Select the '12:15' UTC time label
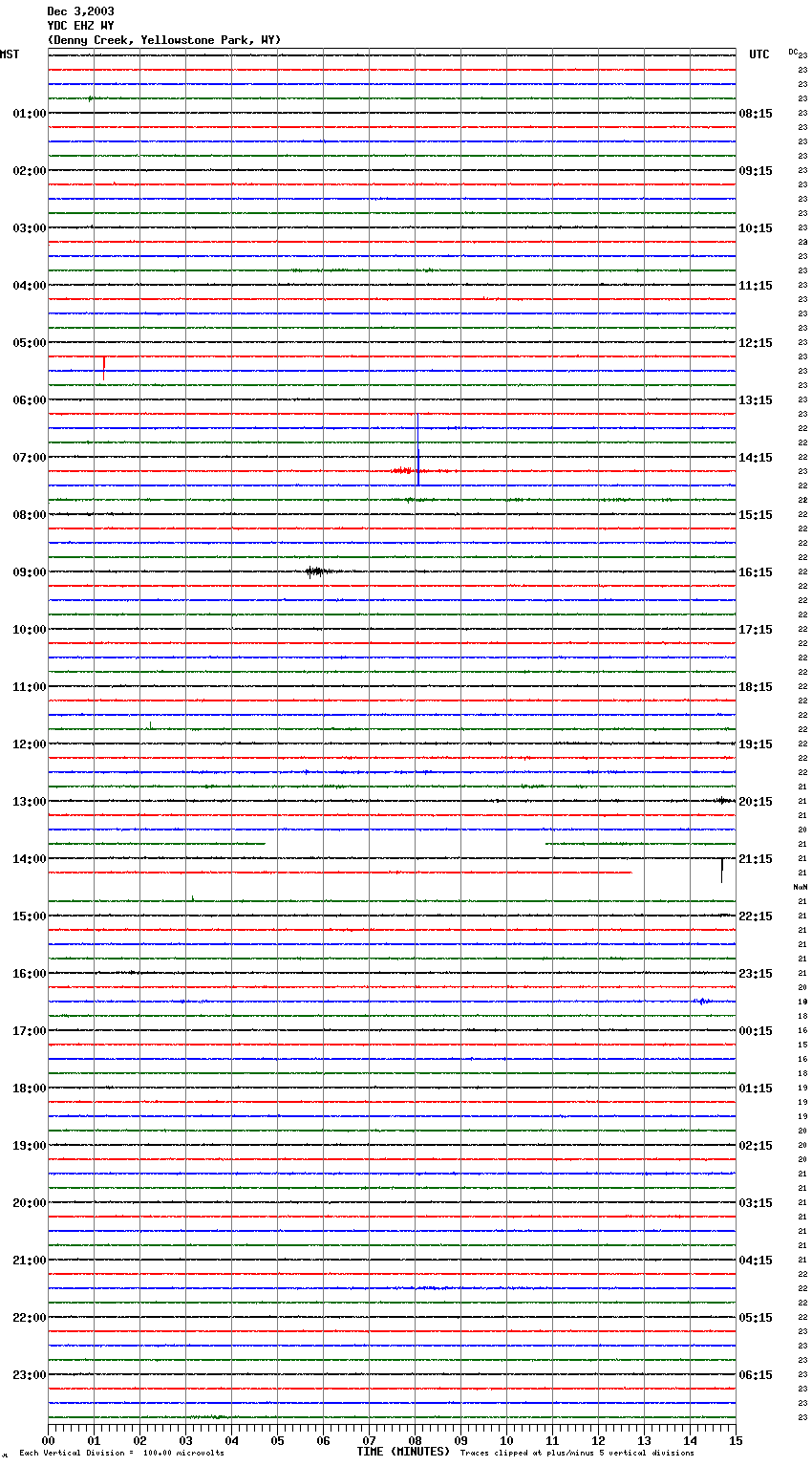The image size is (812, 1466). coord(756,343)
